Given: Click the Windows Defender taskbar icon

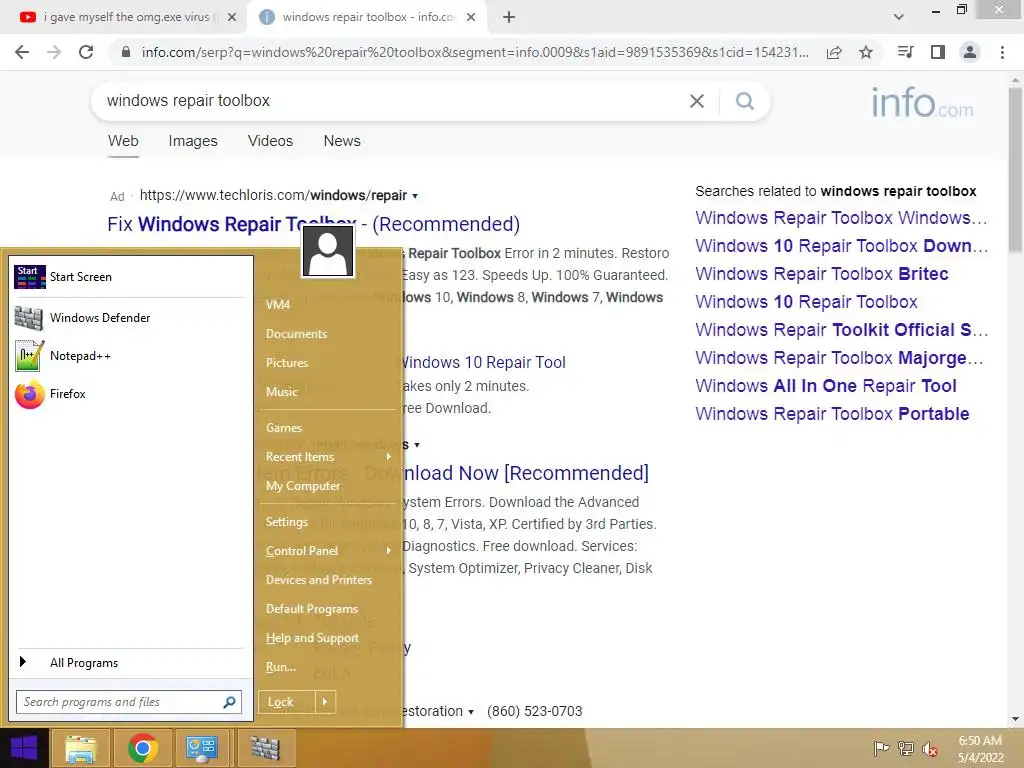Looking at the screenshot, I should point(264,748).
